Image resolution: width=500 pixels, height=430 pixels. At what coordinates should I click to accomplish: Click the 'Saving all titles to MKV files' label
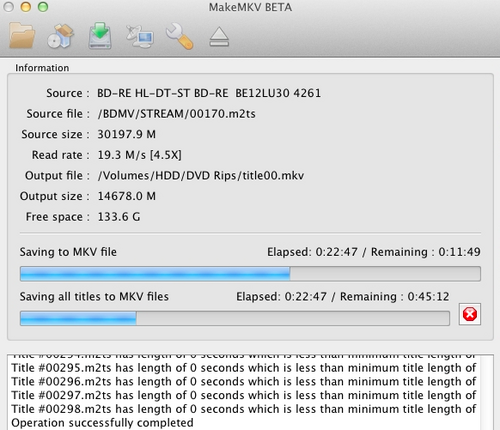click(x=94, y=297)
